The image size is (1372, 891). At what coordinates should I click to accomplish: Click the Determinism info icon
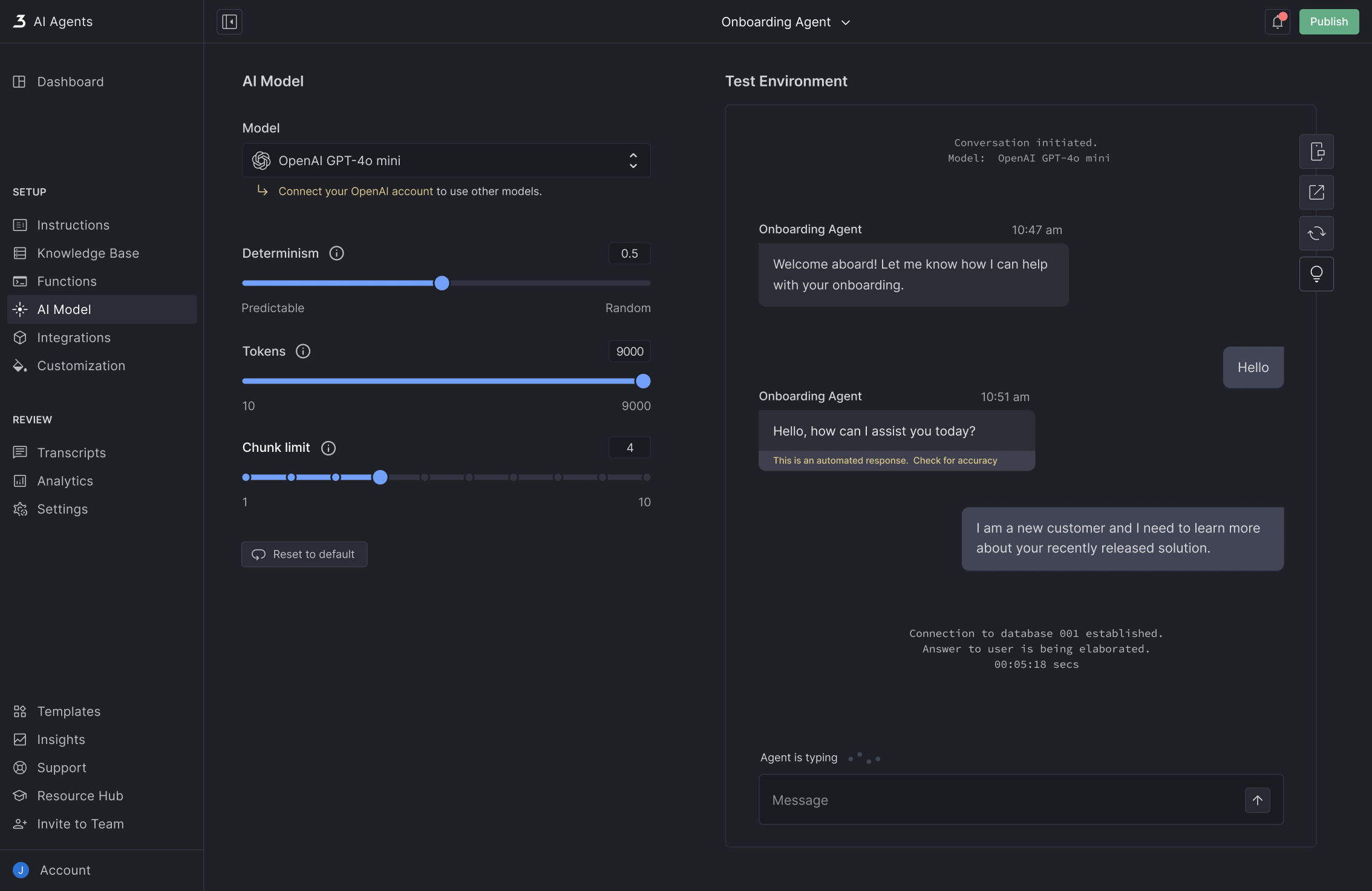tap(336, 253)
